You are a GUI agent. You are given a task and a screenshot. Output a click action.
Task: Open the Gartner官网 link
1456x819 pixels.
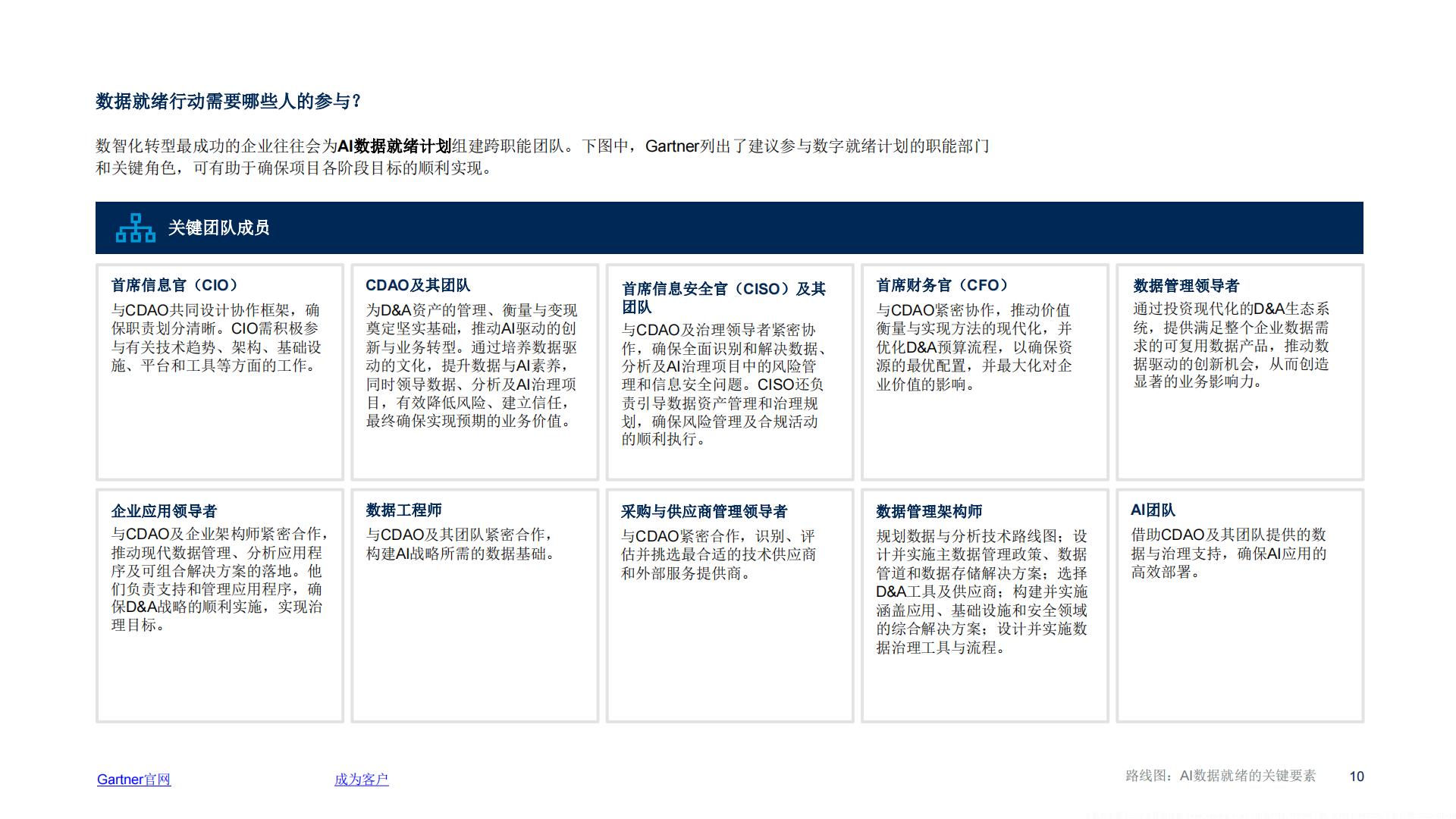pyautogui.click(x=133, y=779)
